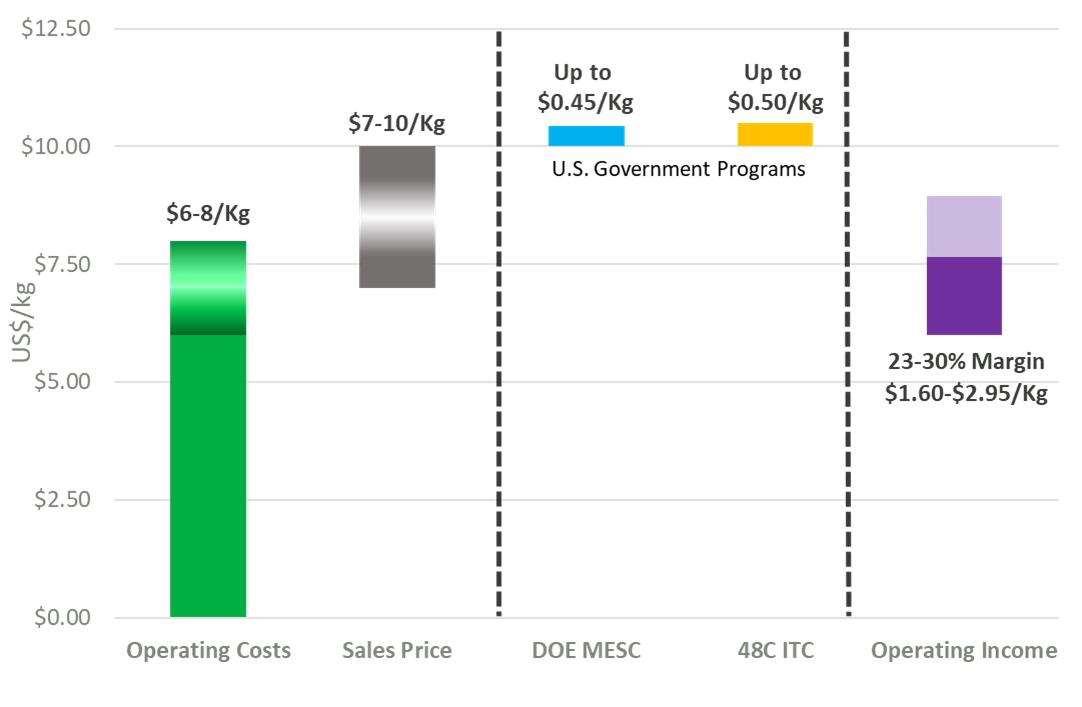Select the "23-30% Margin" label
The width and height of the screenshot is (1082, 707).
965,362
